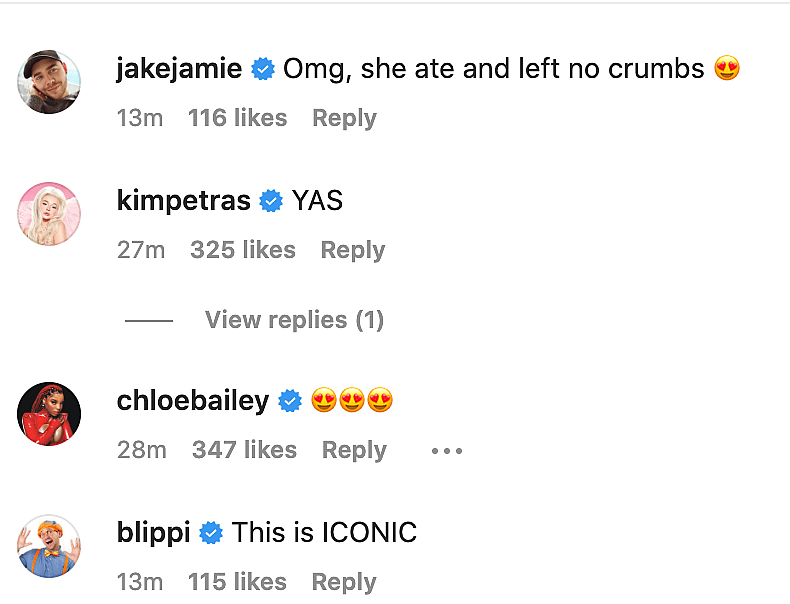Screen dimensions: 790x604
Task: Expand View replies (1) under kimpetras
Action: pos(294,320)
